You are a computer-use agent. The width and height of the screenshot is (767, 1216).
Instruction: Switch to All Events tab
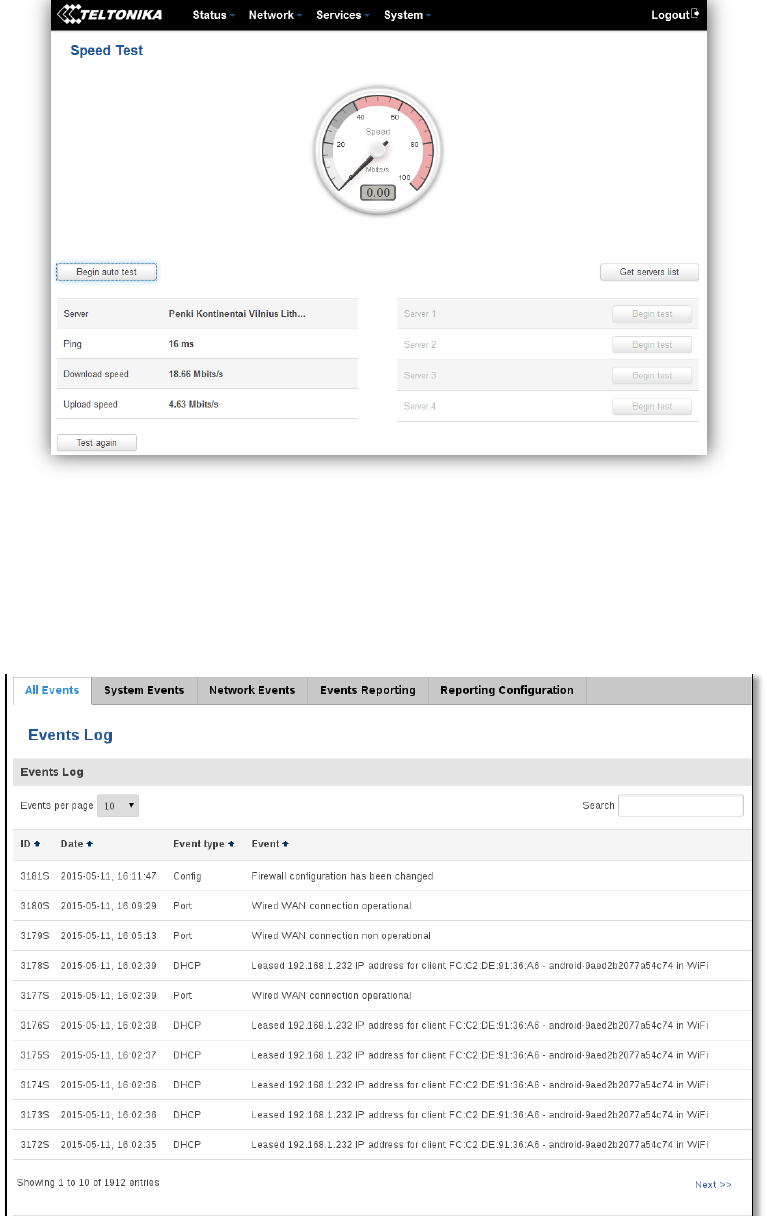(x=52, y=690)
